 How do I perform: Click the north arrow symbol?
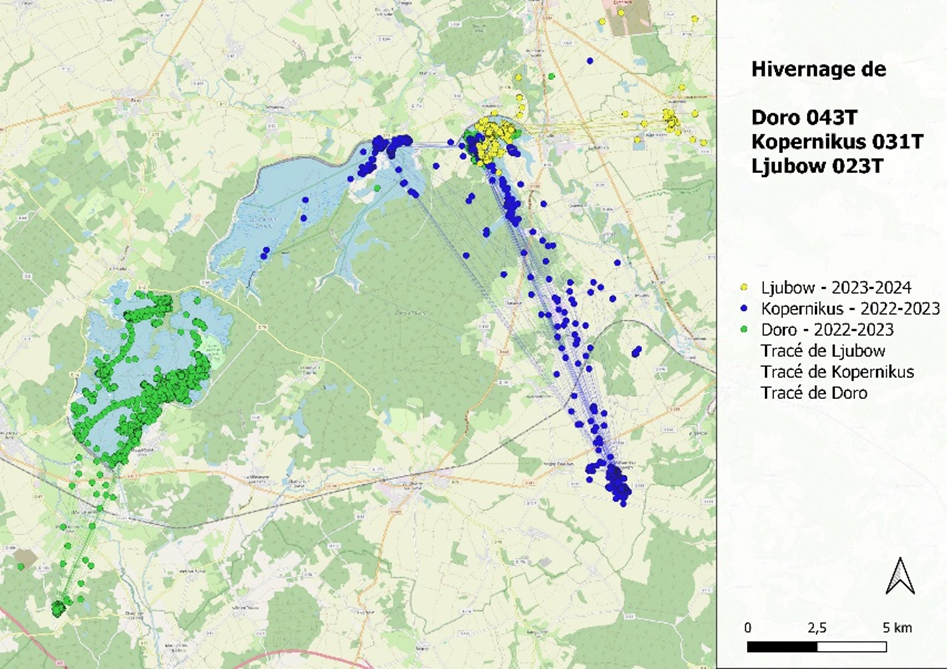(900, 575)
